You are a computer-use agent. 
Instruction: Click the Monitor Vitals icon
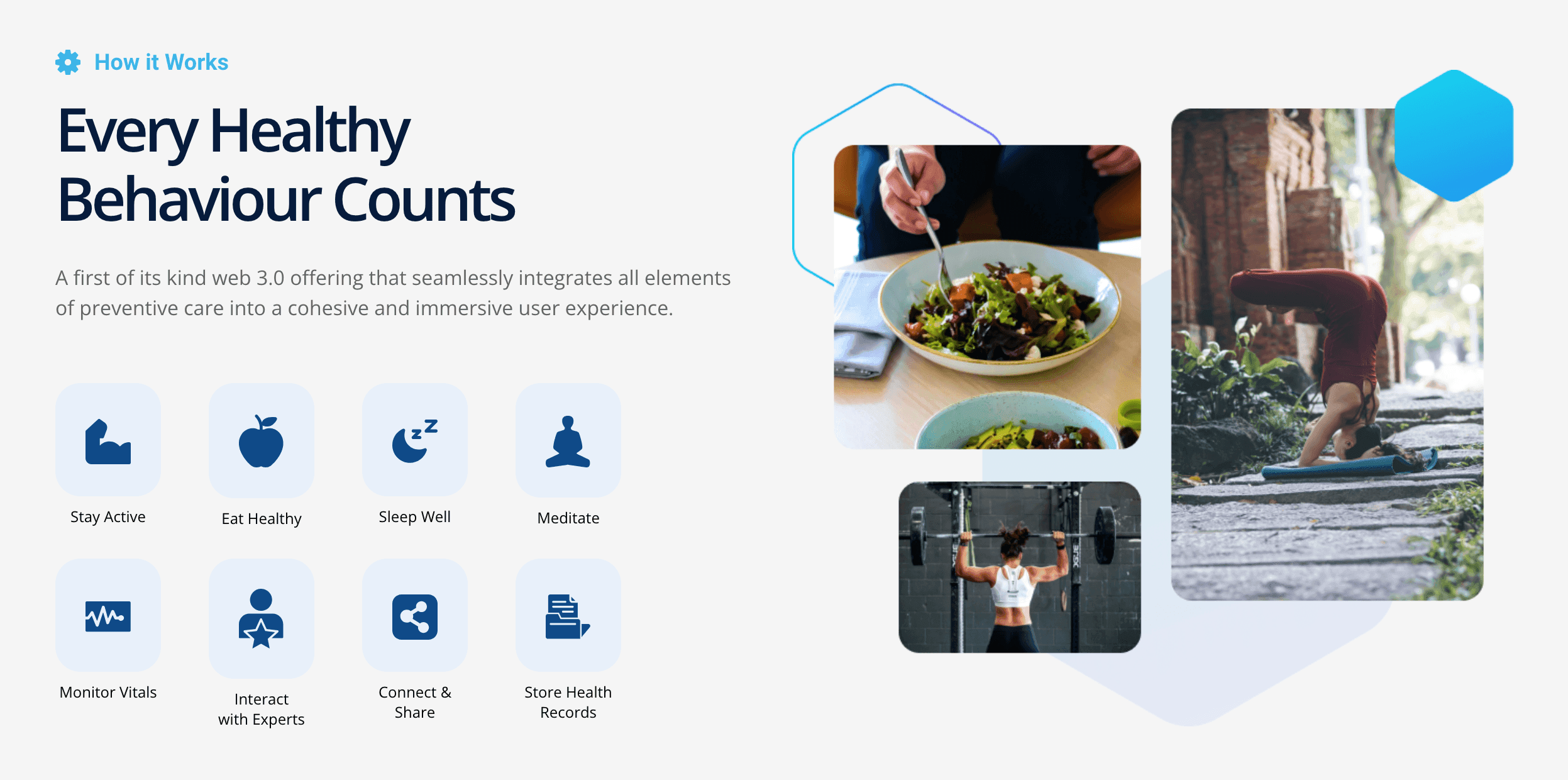pyautogui.click(x=108, y=615)
